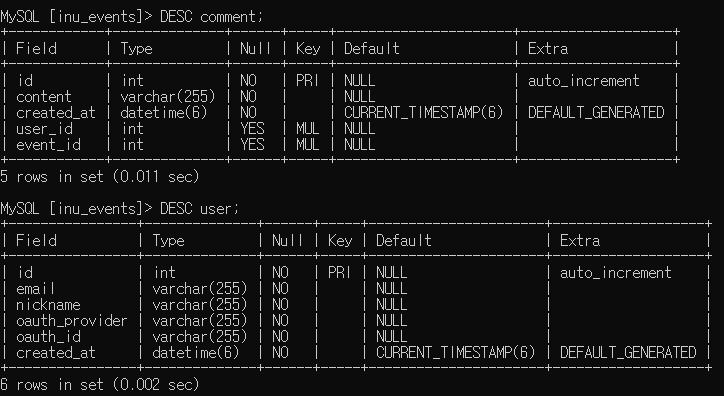Select the "user_id" field name

(x=44, y=129)
